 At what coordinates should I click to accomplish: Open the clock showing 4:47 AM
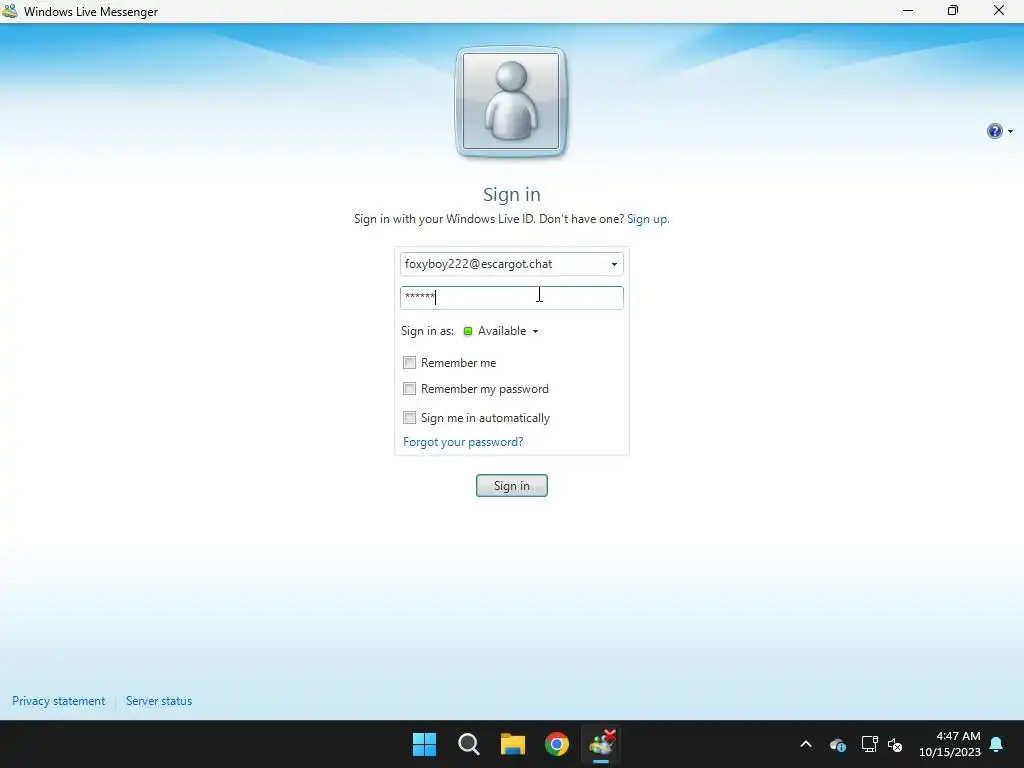click(950, 744)
